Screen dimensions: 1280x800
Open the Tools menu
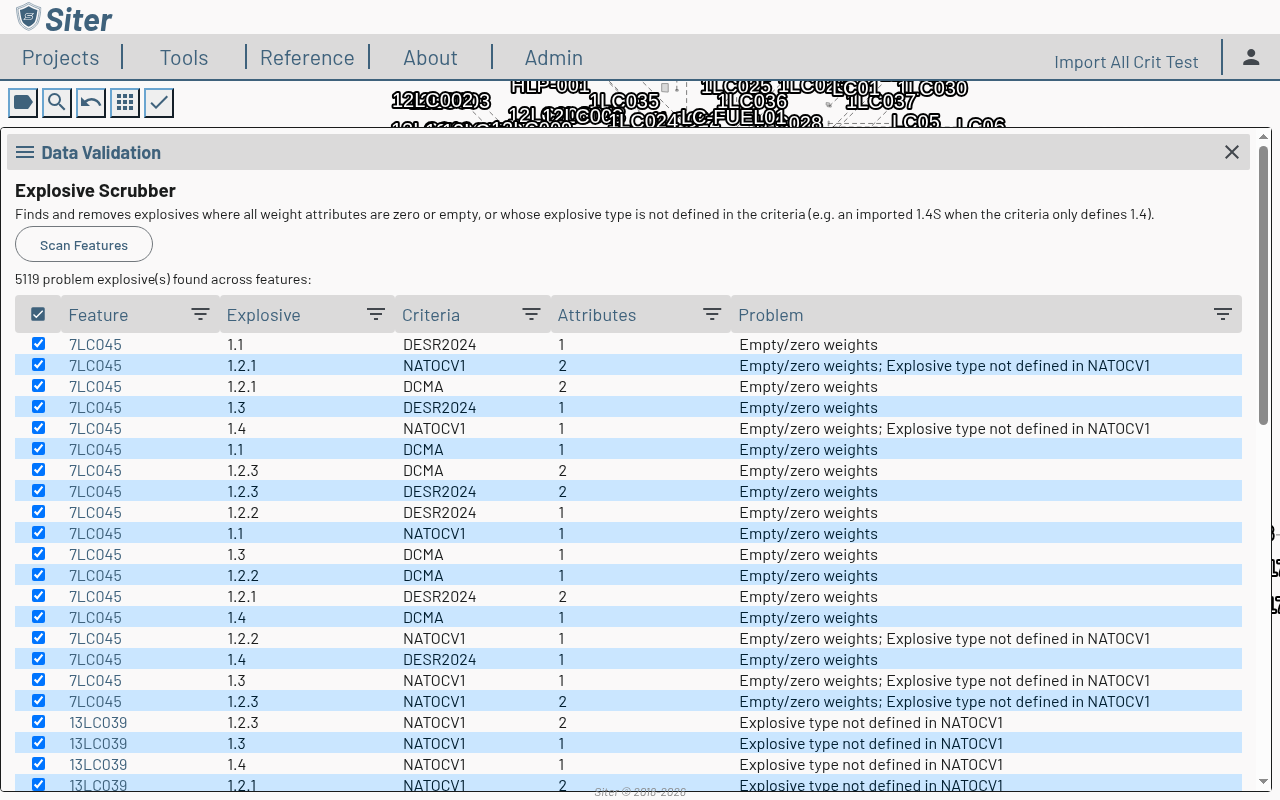click(x=184, y=58)
